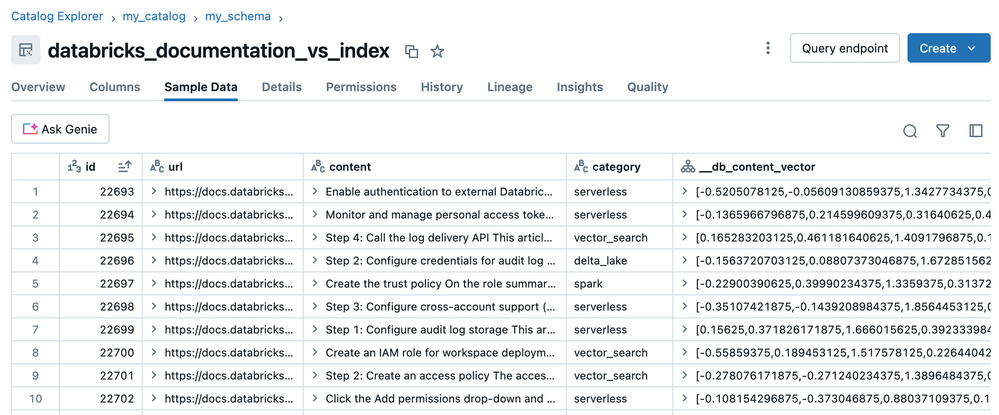The width and height of the screenshot is (999, 415).
Task: Expand the url cell in row 22695
Action: (x=154, y=237)
